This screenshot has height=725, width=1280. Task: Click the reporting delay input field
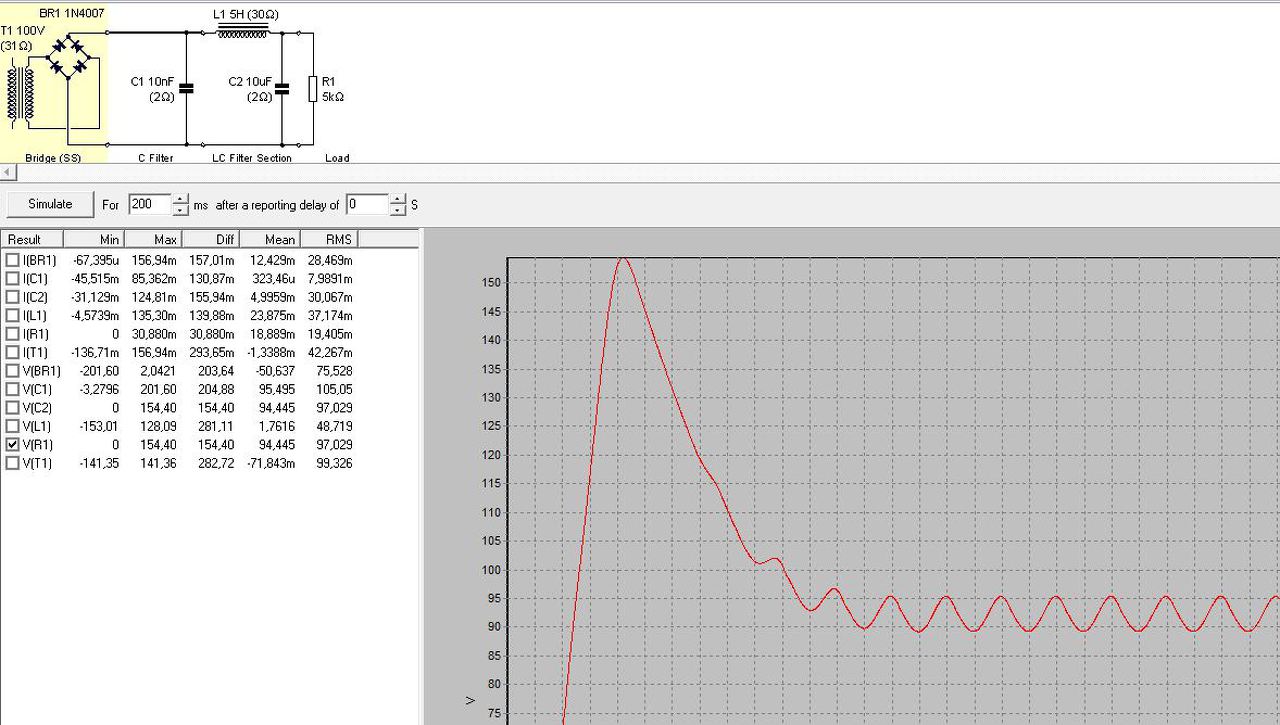(x=368, y=204)
